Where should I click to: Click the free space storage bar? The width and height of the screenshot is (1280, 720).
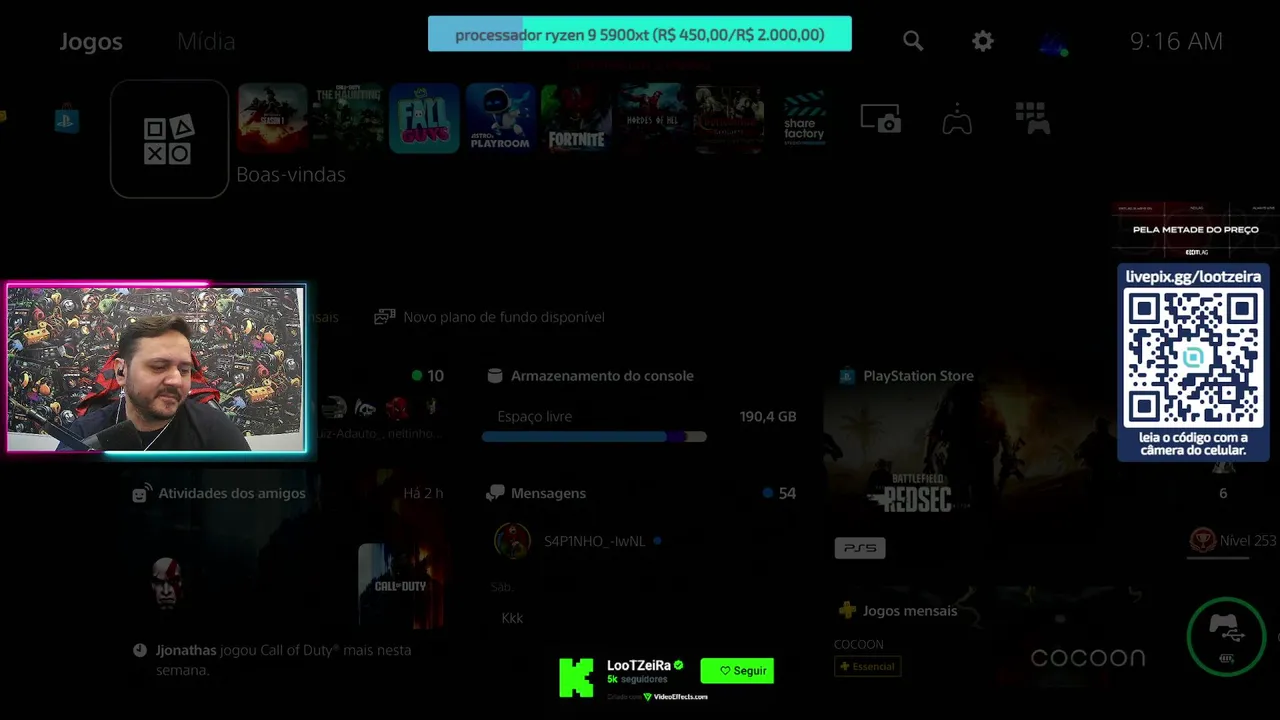coord(594,437)
